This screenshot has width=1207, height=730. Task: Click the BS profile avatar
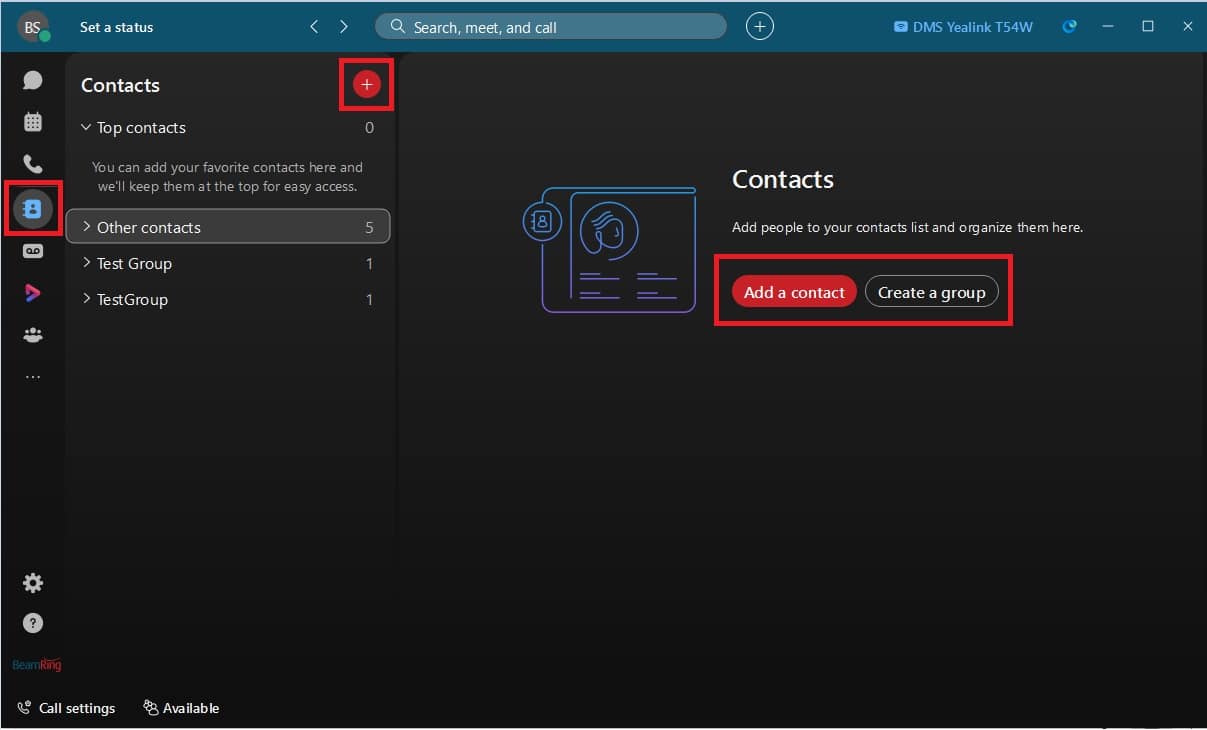tap(33, 27)
